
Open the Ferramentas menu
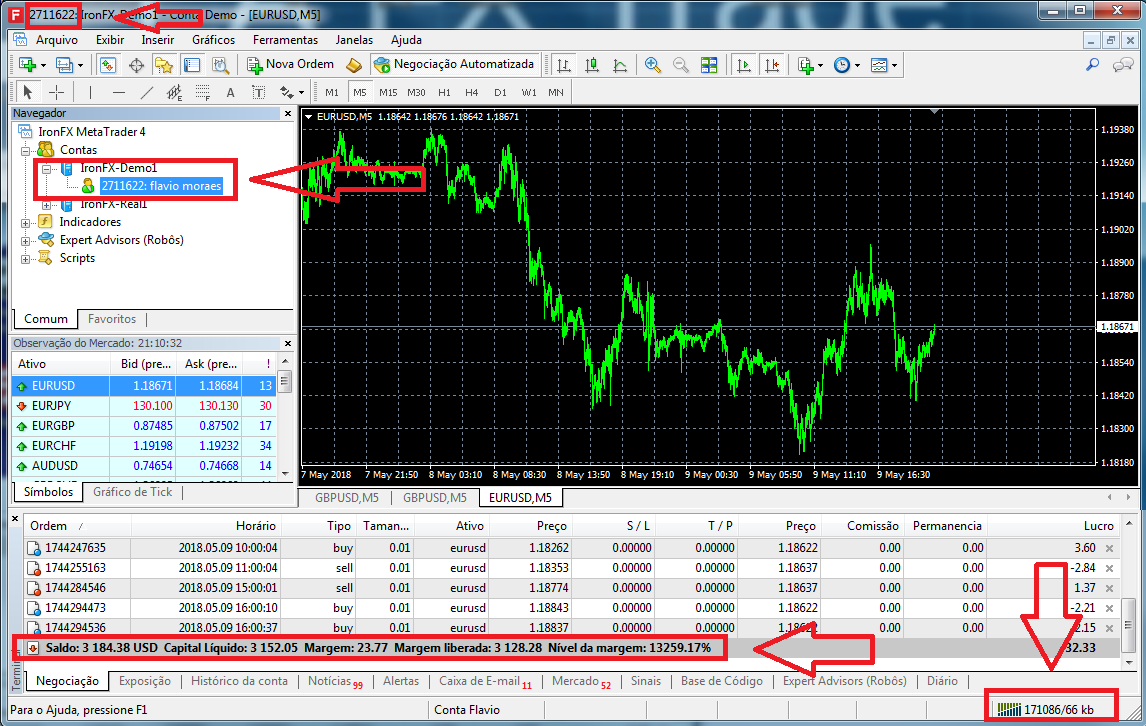285,40
